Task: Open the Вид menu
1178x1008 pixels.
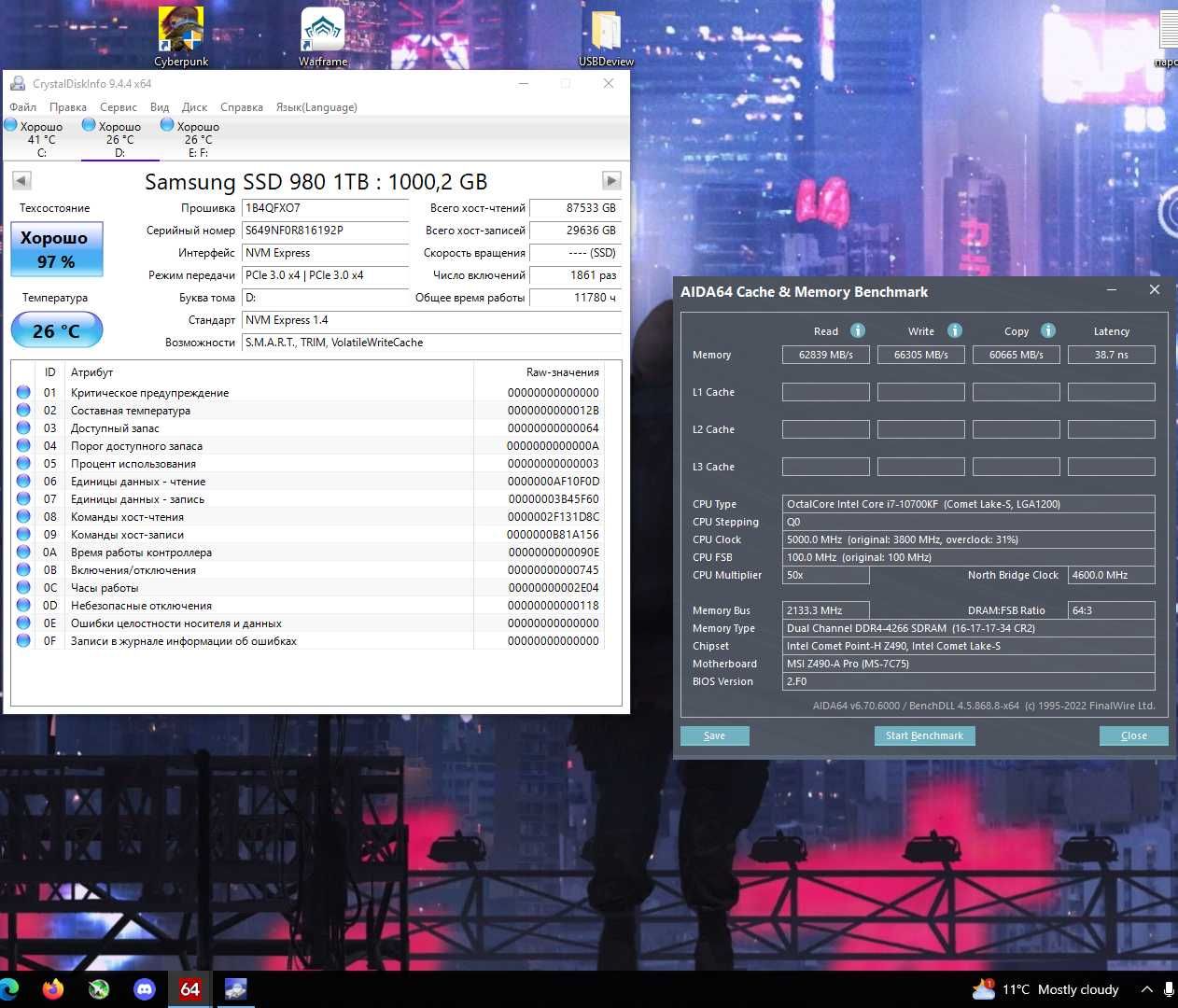Action: click(160, 107)
